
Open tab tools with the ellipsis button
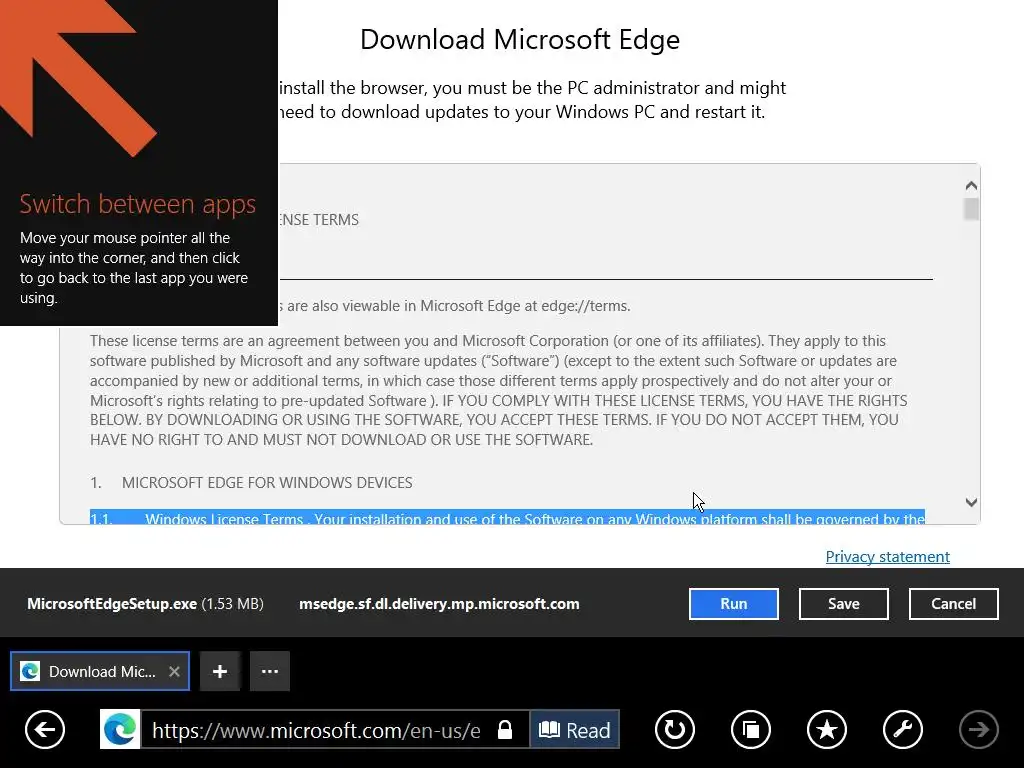[270, 671]
